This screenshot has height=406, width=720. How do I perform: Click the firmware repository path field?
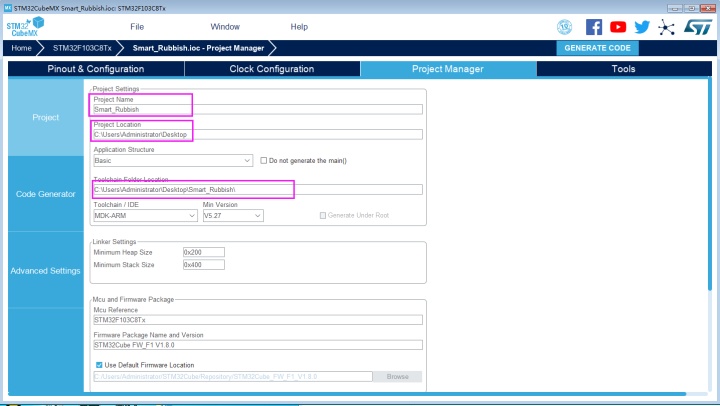(x=233, y=377)
